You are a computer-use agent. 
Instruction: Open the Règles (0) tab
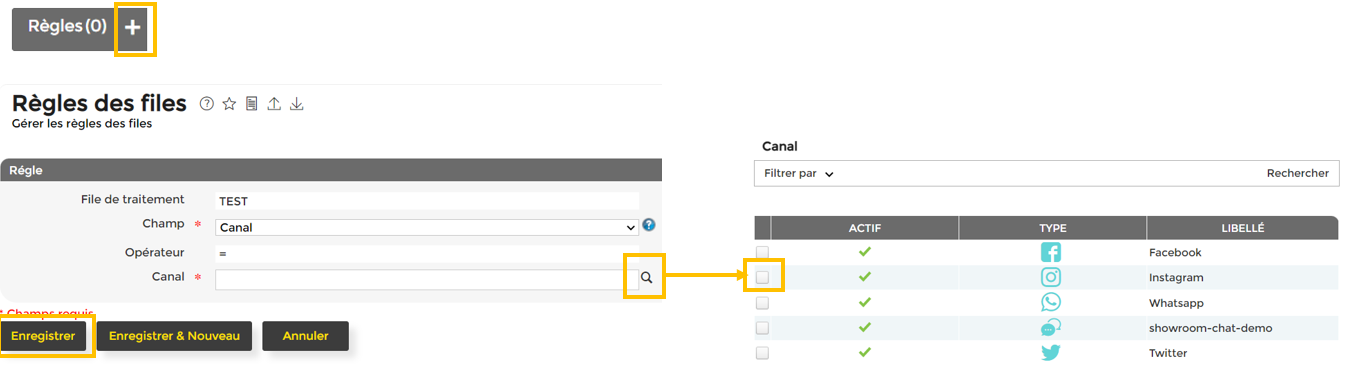pyautogui.click(x=65, y=28)
